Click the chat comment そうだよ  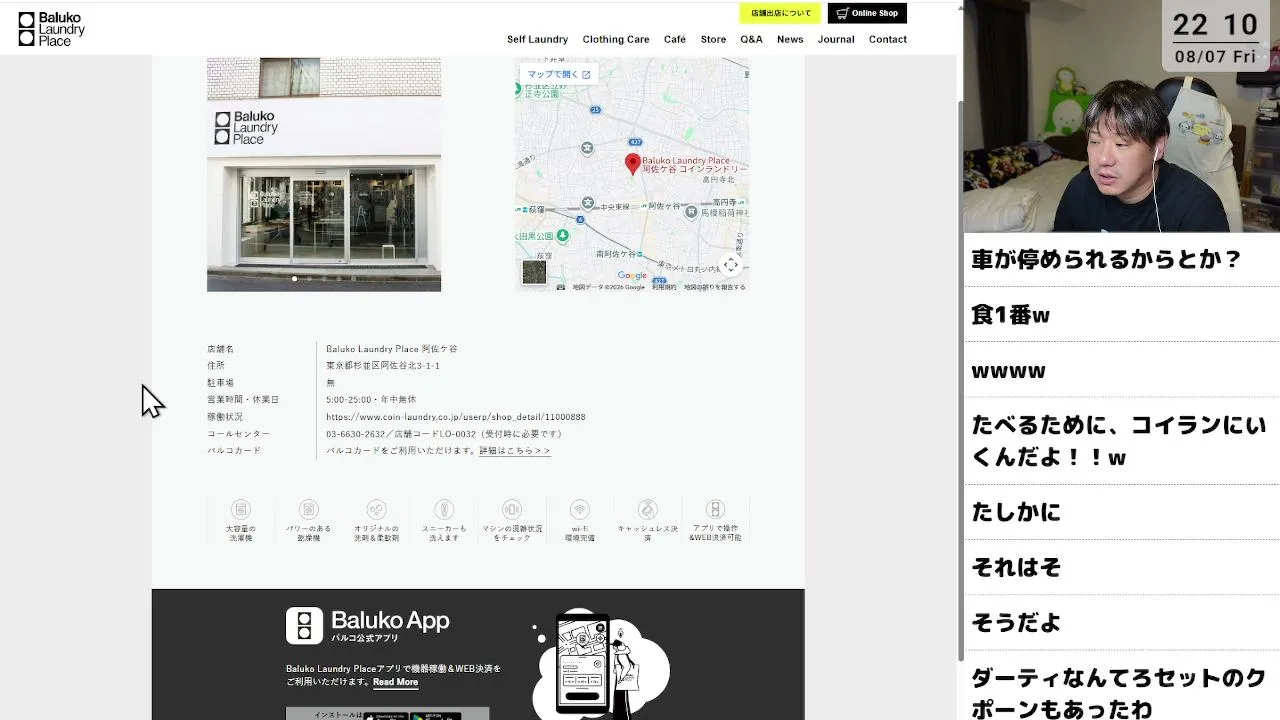click(x=1016, y=623)
